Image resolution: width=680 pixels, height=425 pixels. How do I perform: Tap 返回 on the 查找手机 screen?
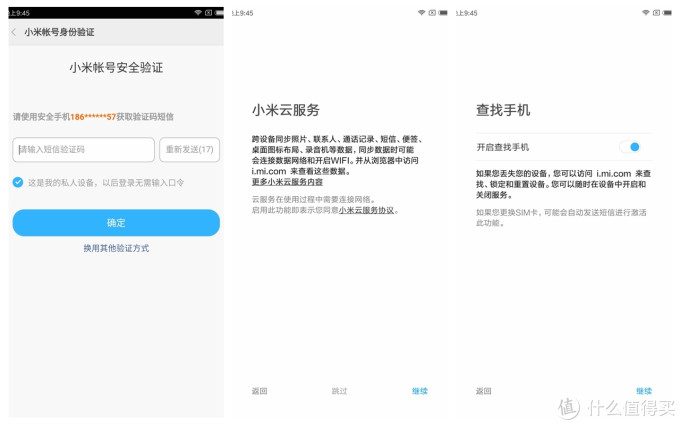[484, 391]
